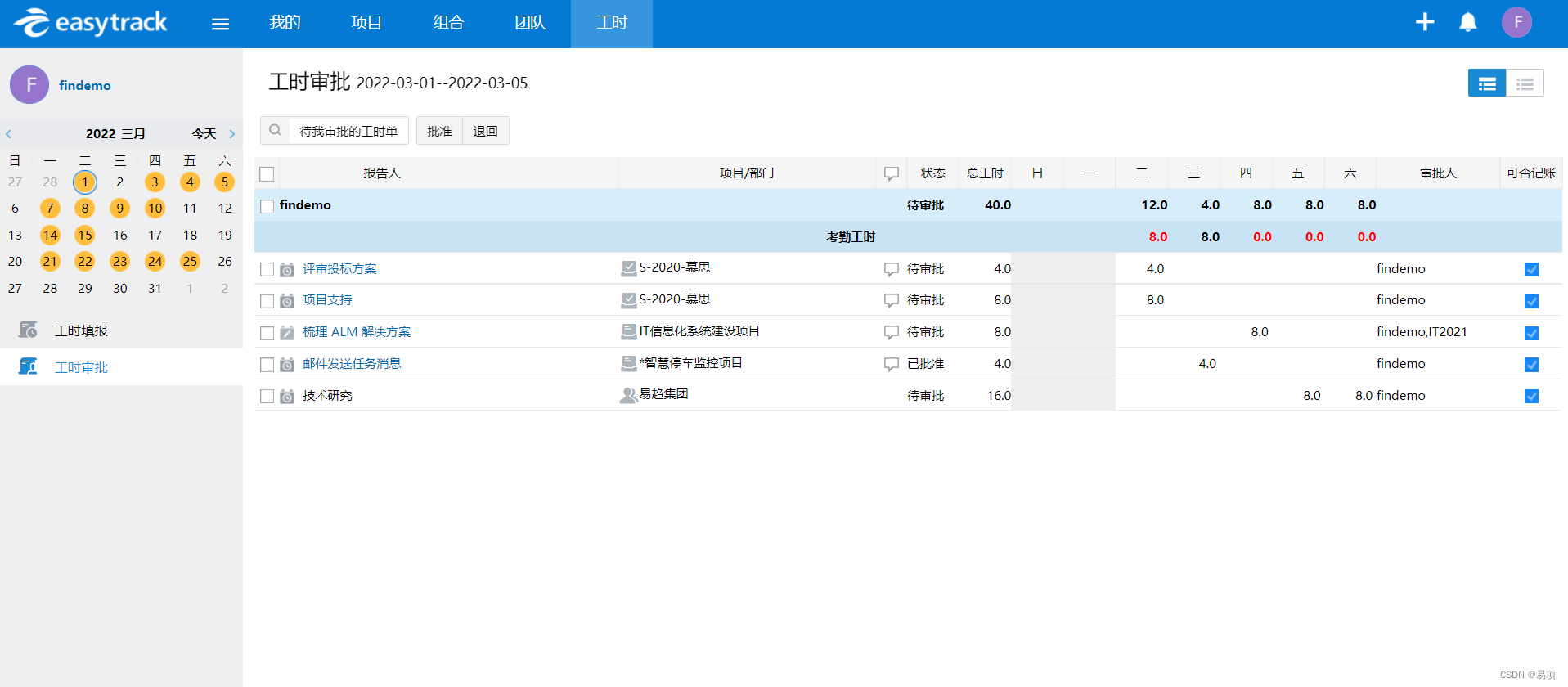Toggle 可否记账 checkbox for 技术研究
Screen dimensions: 1568x687
point(1531,396)
